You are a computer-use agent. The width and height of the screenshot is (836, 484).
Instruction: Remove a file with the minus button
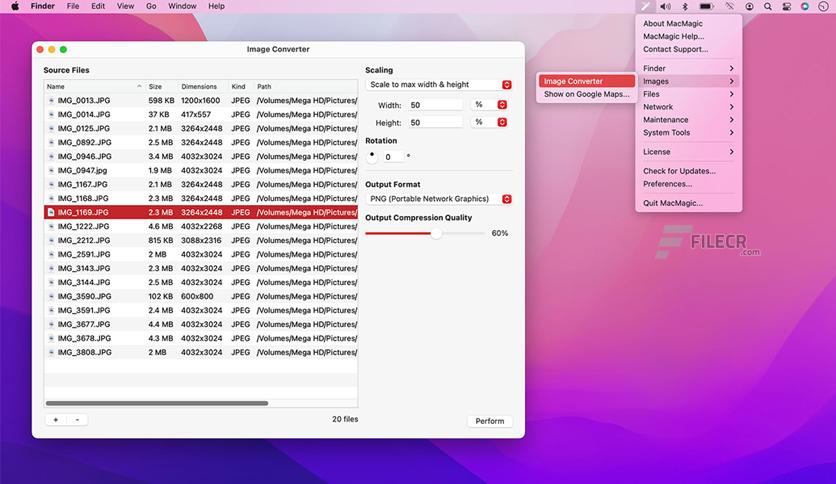[x=77, y=420]
